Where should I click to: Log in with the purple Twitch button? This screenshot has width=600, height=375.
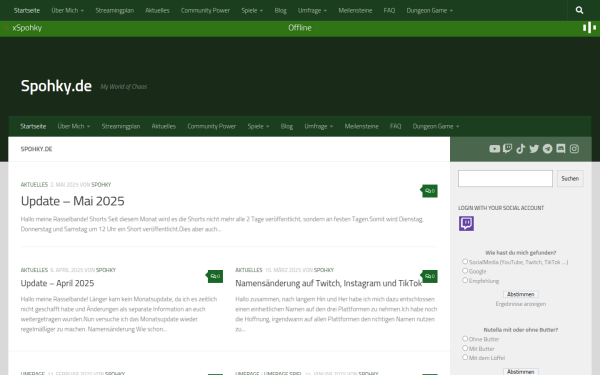(x=466, y=223)
